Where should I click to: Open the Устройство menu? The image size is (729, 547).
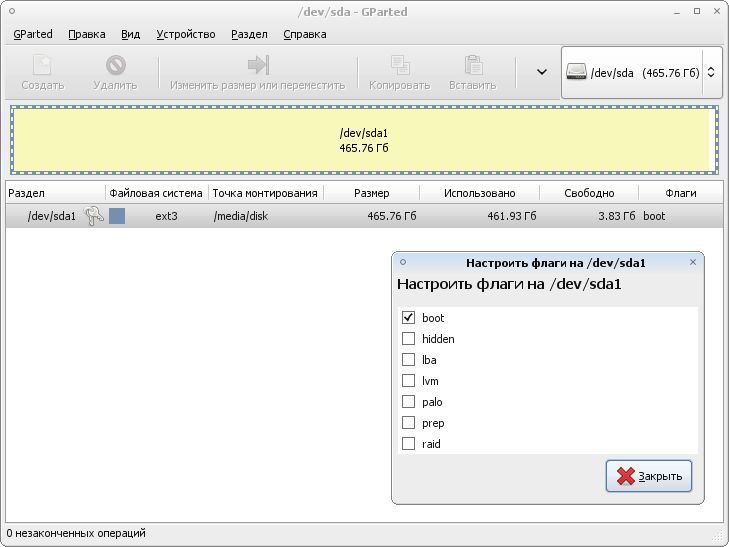click(x=186, y=34)
